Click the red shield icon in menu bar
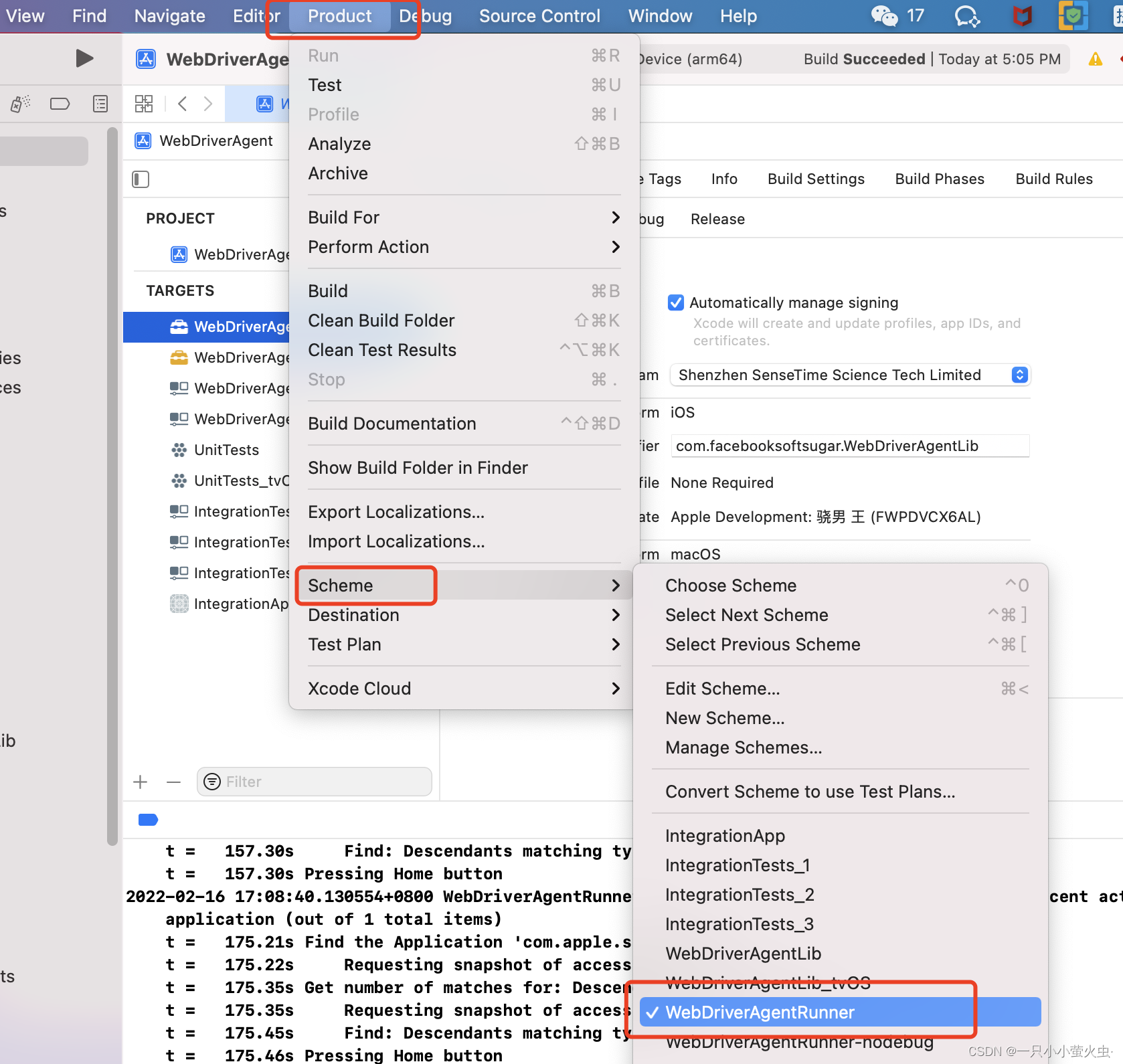The width and height of the screenshot is (1123, 1064). click(x=1022, y=15)
